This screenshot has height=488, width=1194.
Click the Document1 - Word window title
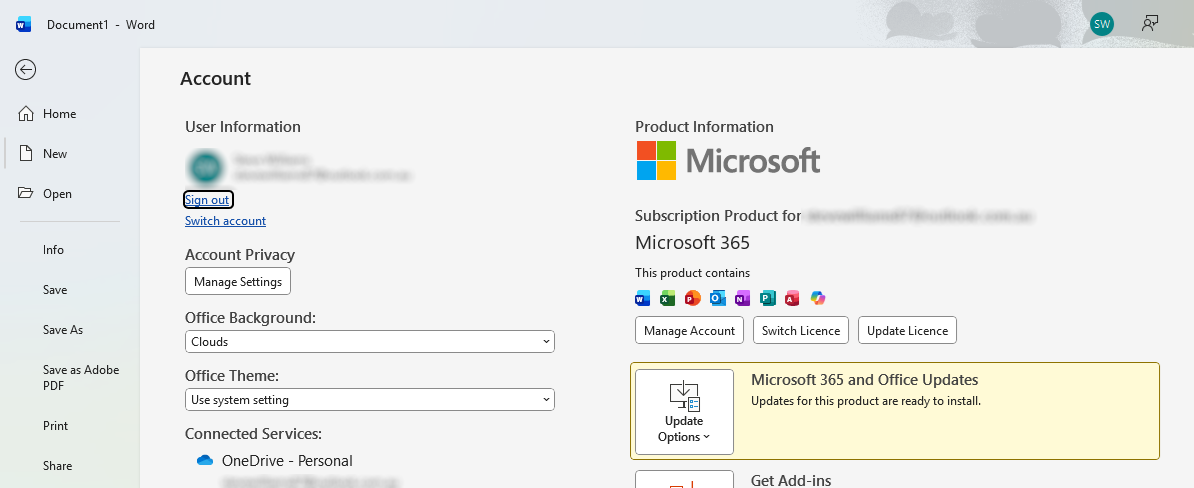pyautogui.click(x=101, y=24)
